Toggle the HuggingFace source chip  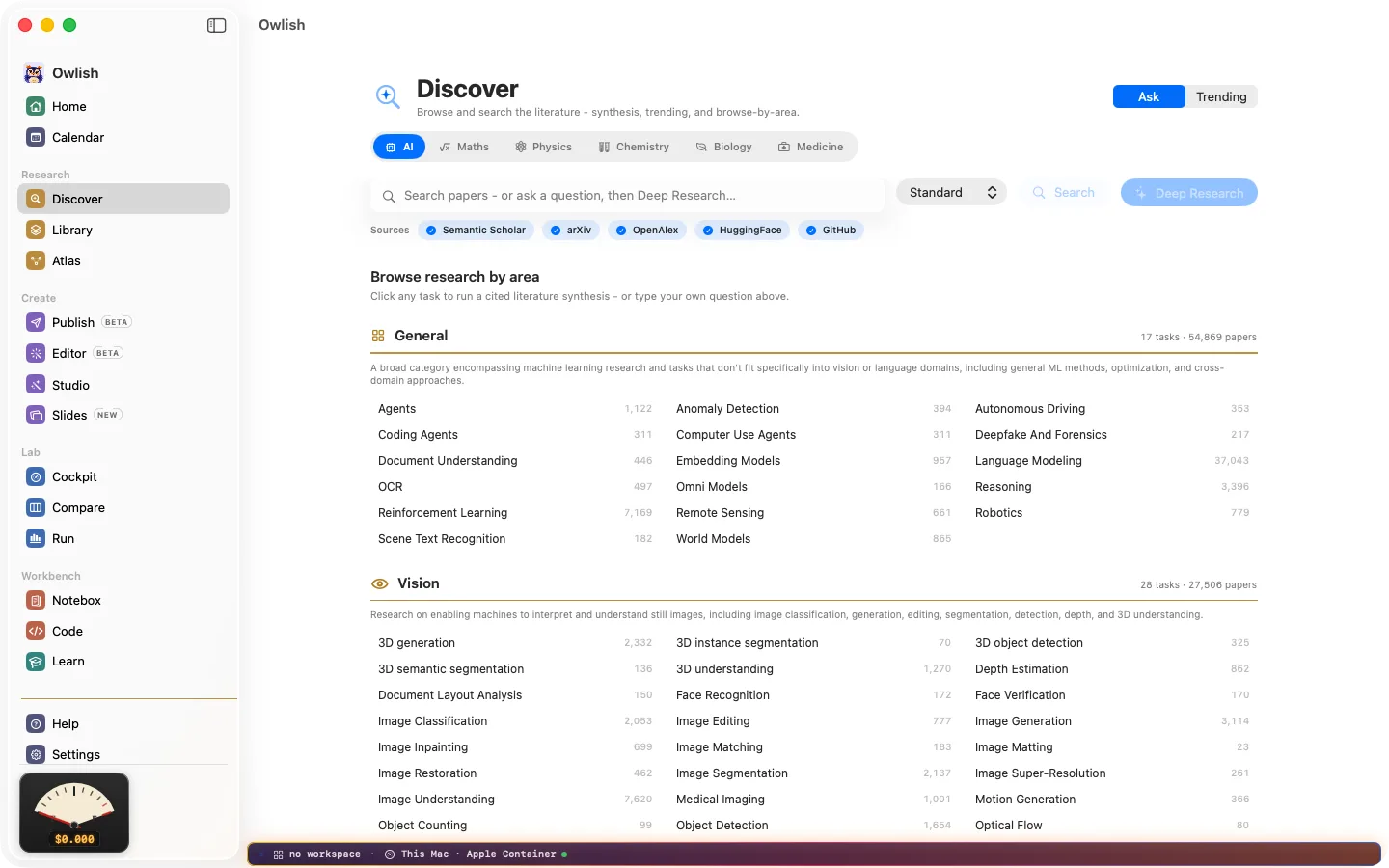(x=742, y=230)
